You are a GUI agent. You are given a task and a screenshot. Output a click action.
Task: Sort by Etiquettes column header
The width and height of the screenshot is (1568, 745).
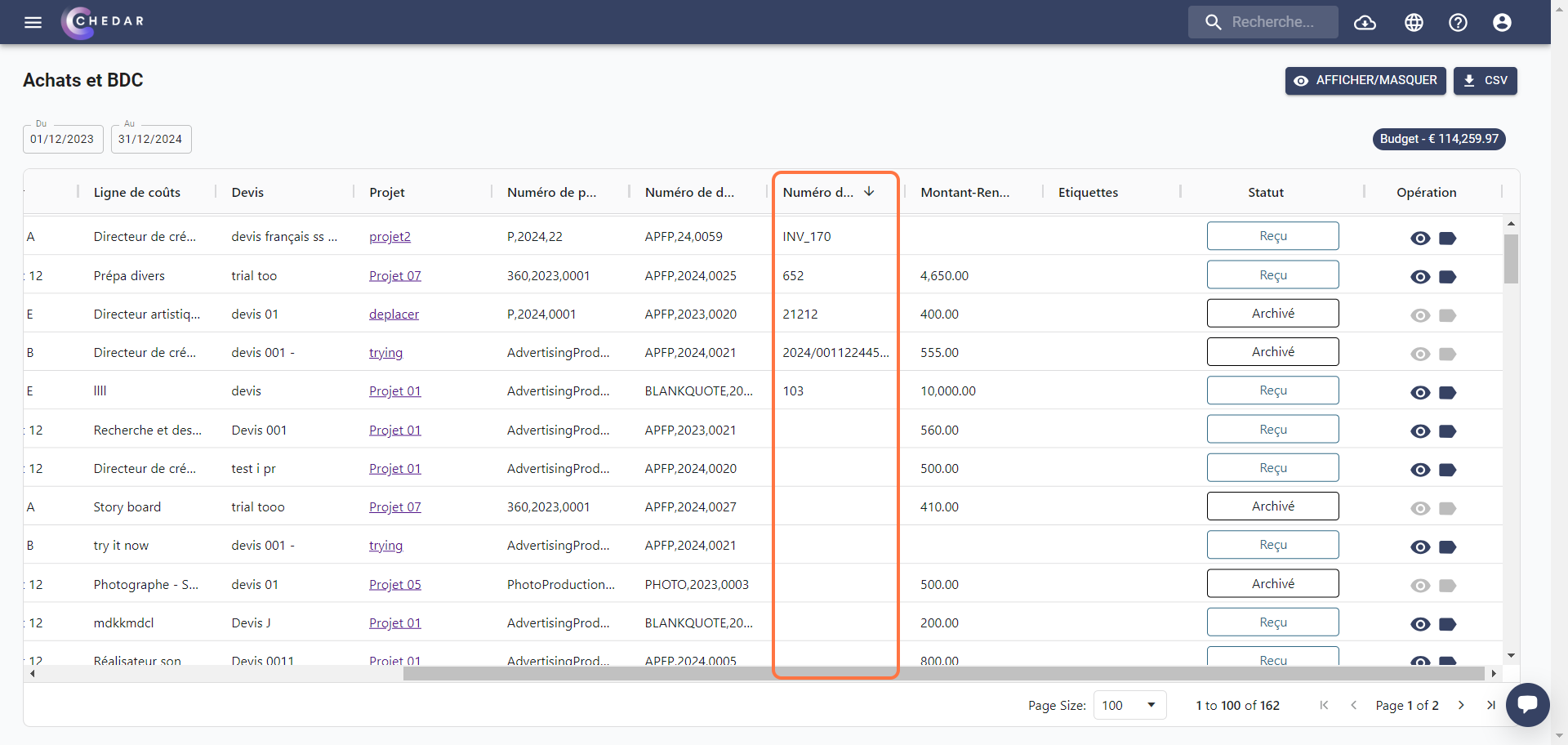1089,193
